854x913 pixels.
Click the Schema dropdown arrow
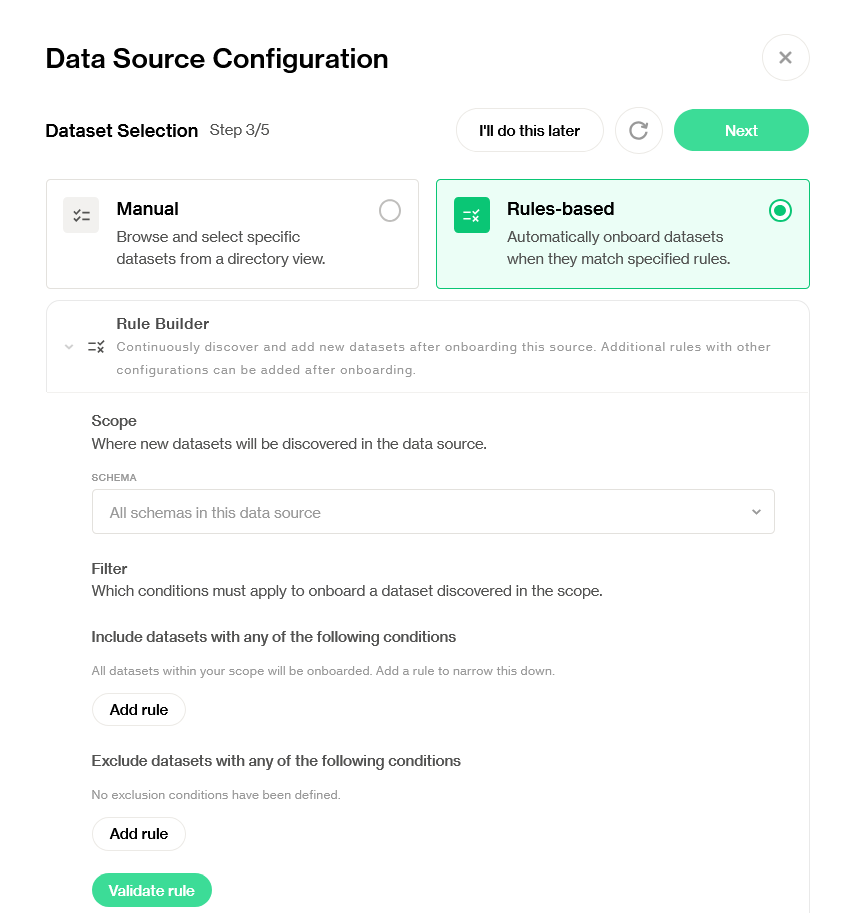coord(756,512)
